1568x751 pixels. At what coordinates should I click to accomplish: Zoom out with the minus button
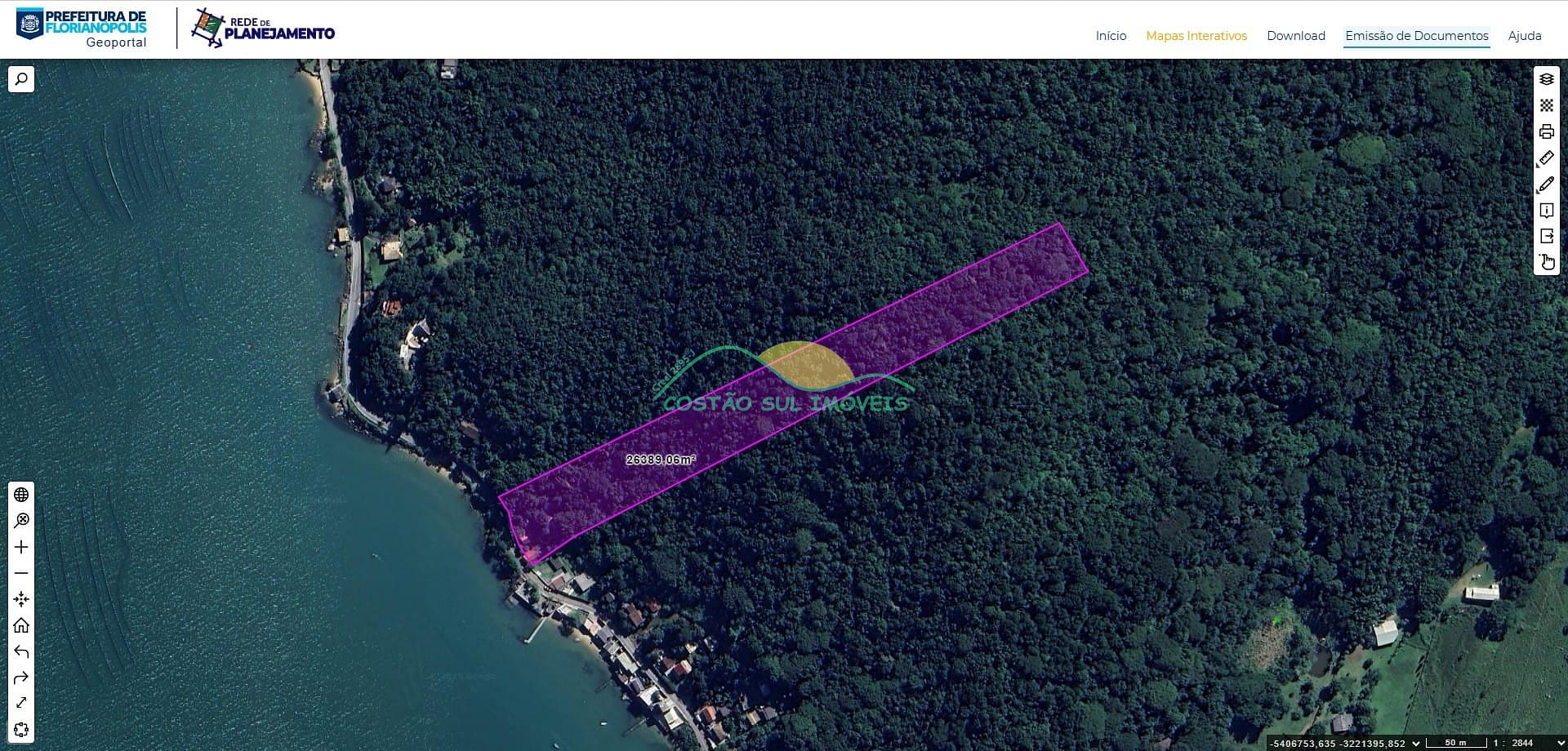(21, 573)
